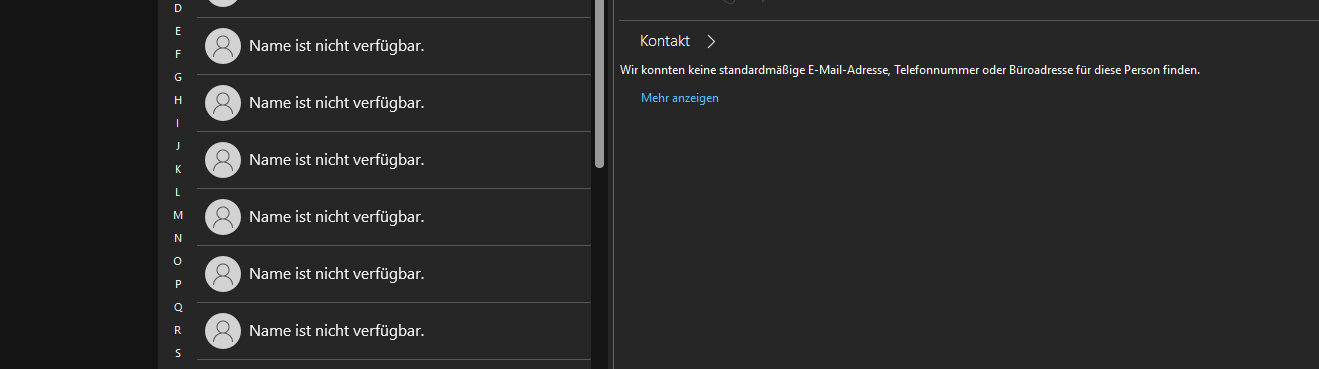Go to contacts starting with N
This screenshot has height=369, width=1319.
[178, 238]
